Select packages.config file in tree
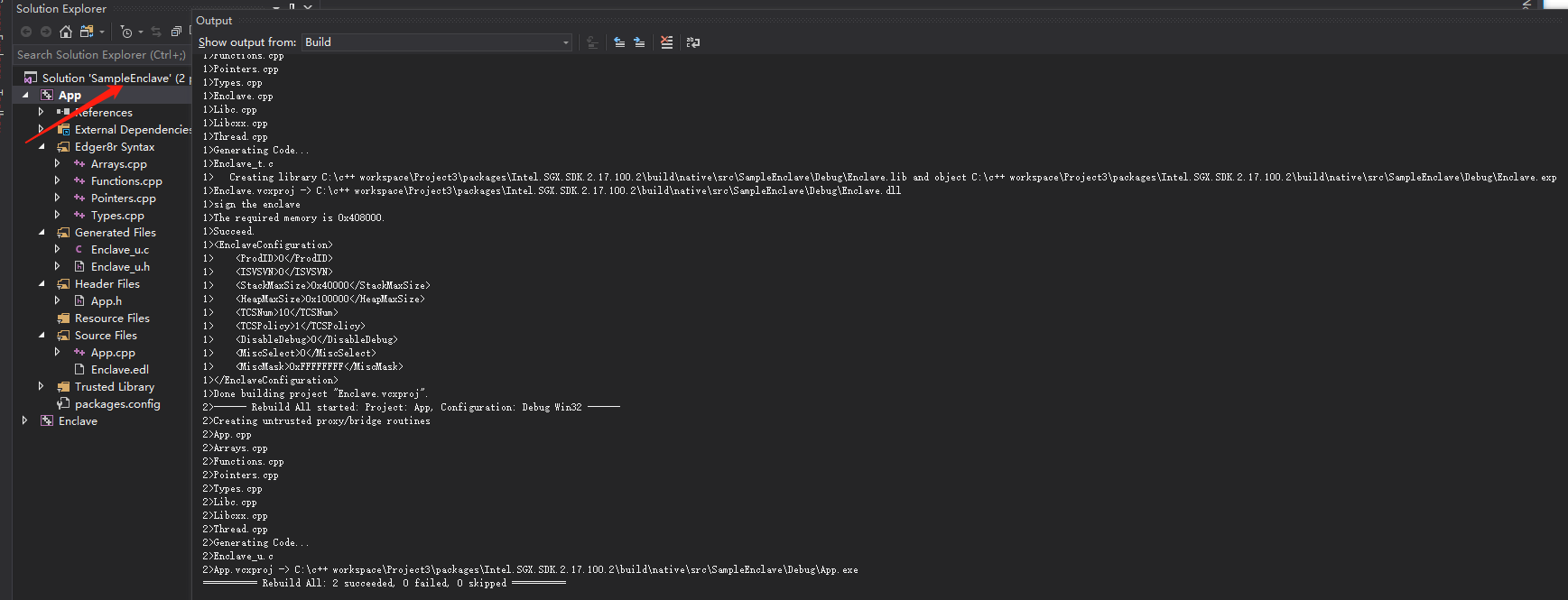The height and width of the screenshot is (600, 1568). (x=117, y=403)
